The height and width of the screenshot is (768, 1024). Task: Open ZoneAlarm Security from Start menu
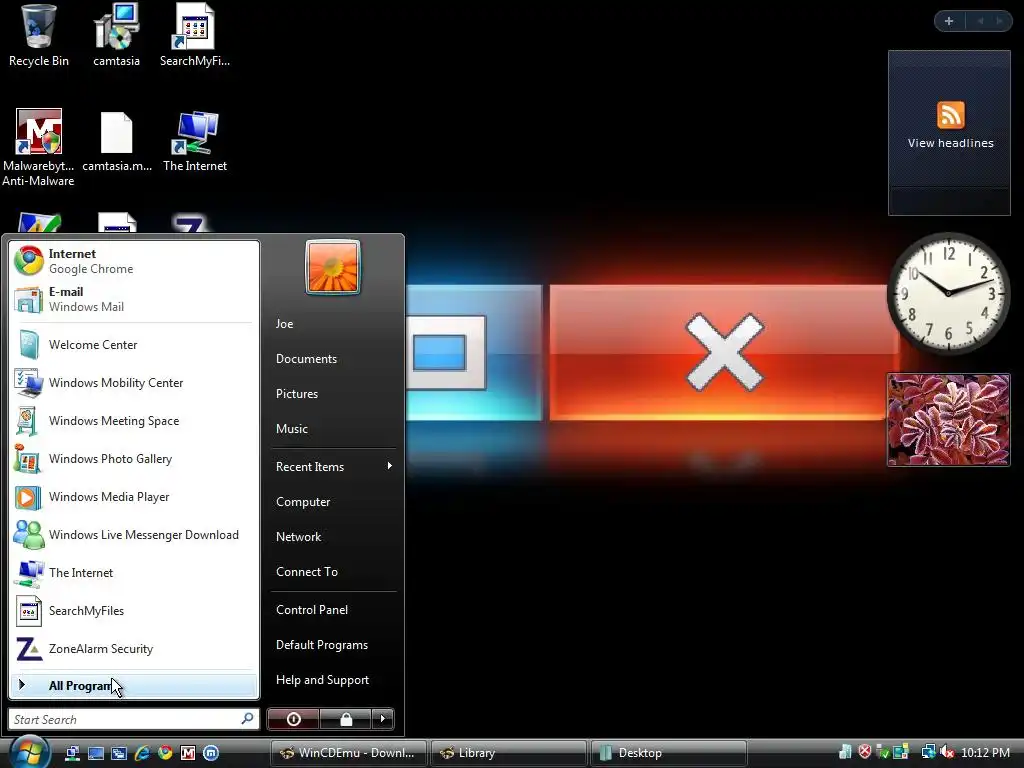(x=134, y=648)
